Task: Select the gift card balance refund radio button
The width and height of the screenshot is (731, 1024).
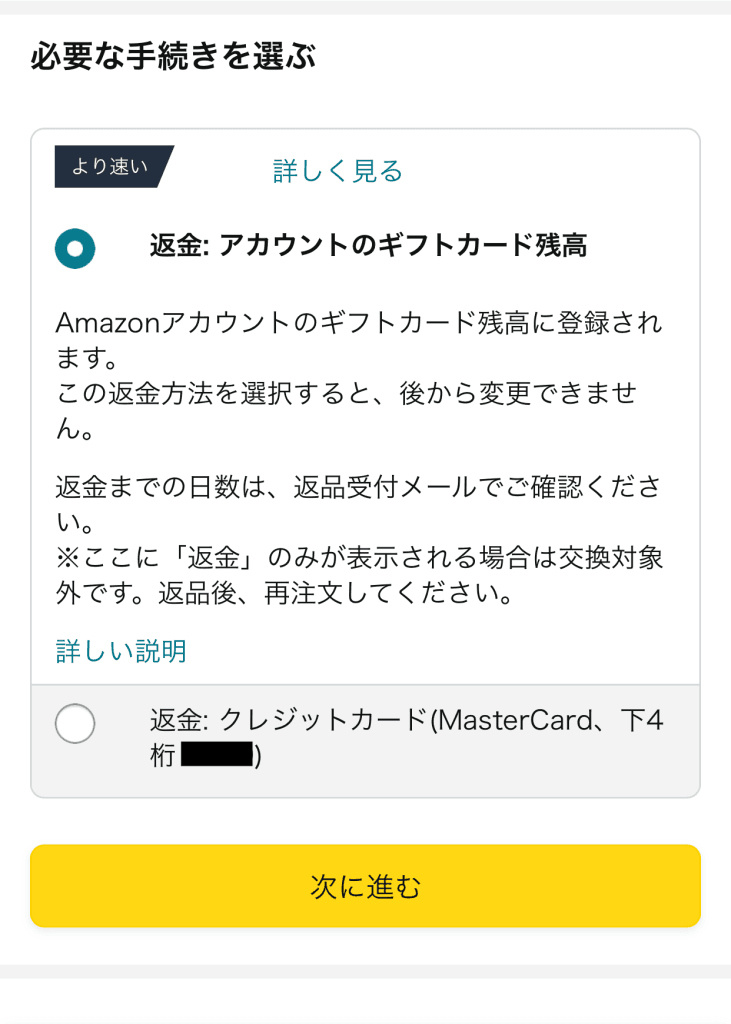Action: 75,248
